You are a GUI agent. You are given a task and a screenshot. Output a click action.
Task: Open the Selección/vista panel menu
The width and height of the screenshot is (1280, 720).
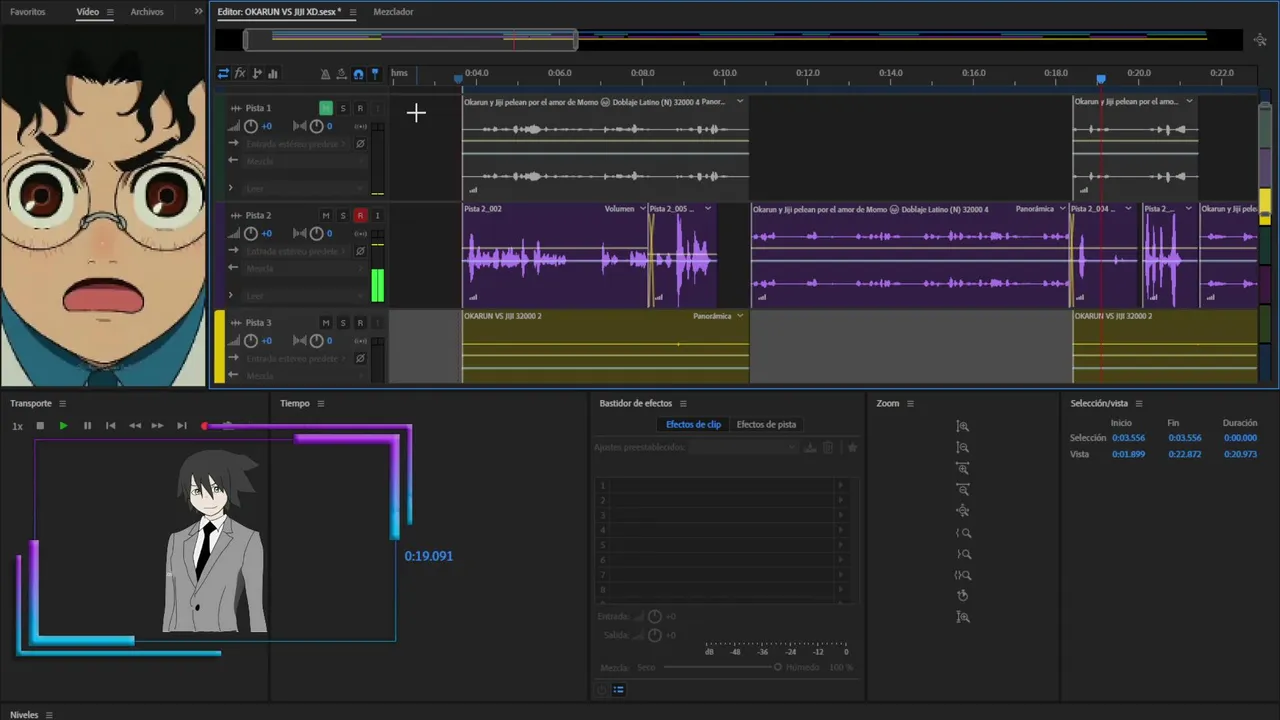1139,404
